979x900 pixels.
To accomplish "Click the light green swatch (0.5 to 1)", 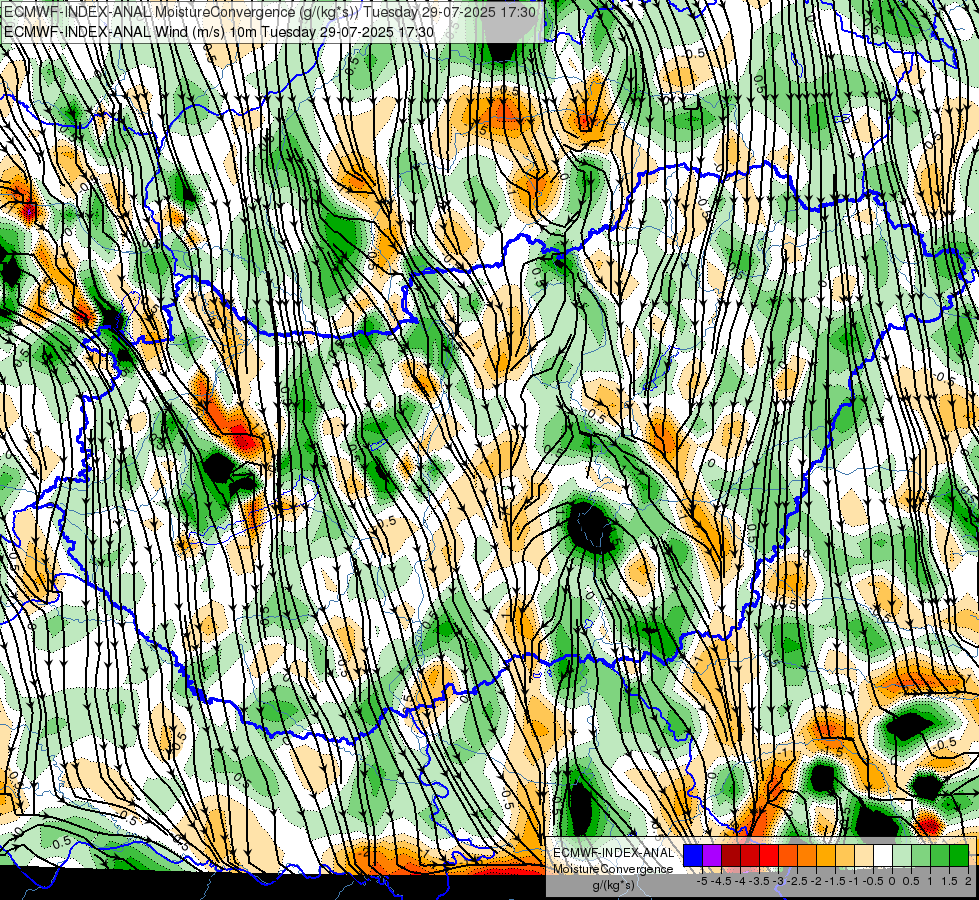I will tap(922, 856).
